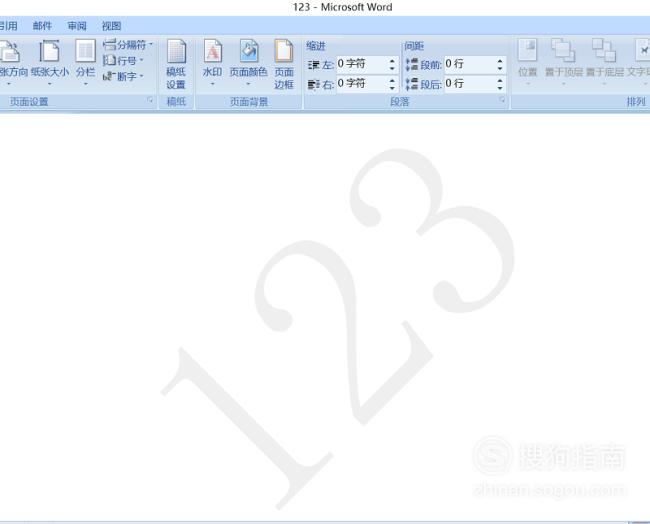Click the 断字 hyphenation icon

(x=109, y=76)
